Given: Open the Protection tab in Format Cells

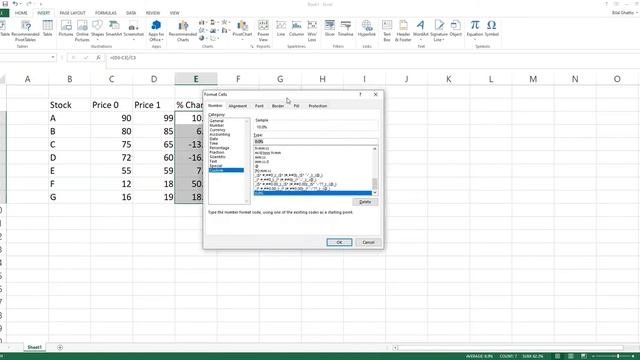Looking at the screenshot, I should (x=318, y=106).
